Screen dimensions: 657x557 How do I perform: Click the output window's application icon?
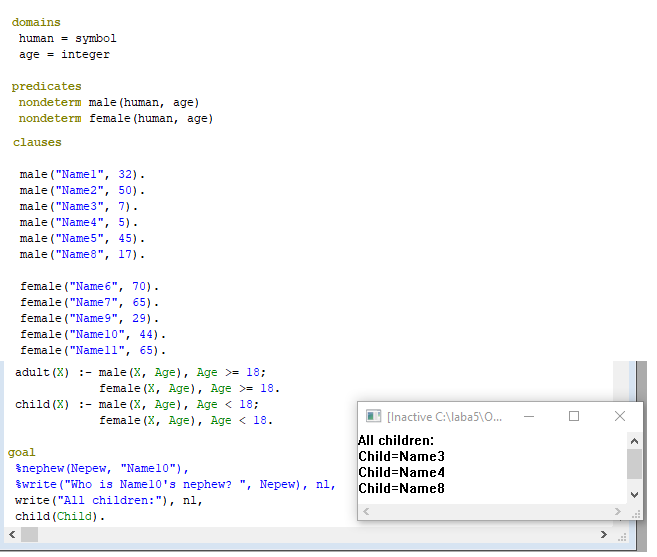point(373,416)
